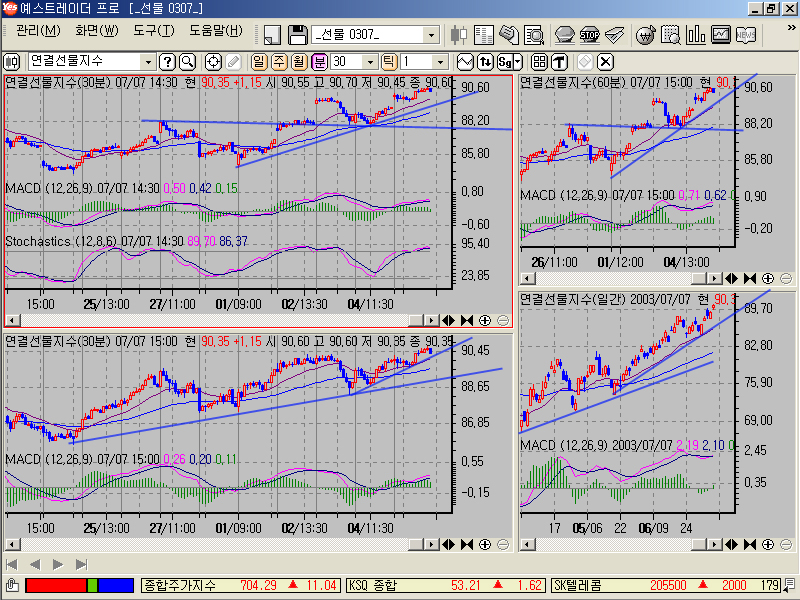Open the 관리(M) menu
800x600 pixels.
(x=38, y=30)
